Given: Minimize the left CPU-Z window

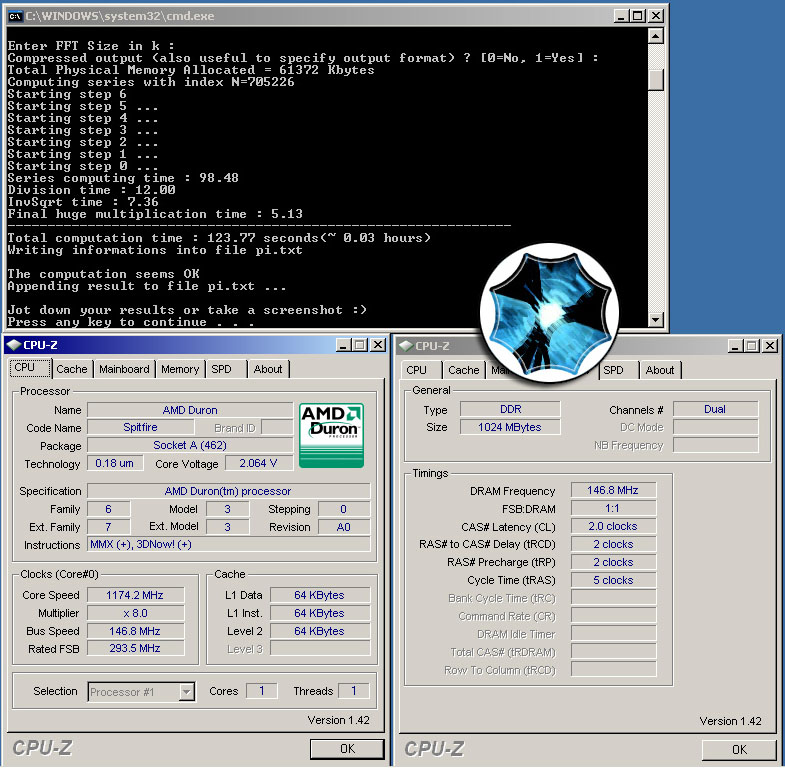Looking at the screenshot, I should 343,345.
